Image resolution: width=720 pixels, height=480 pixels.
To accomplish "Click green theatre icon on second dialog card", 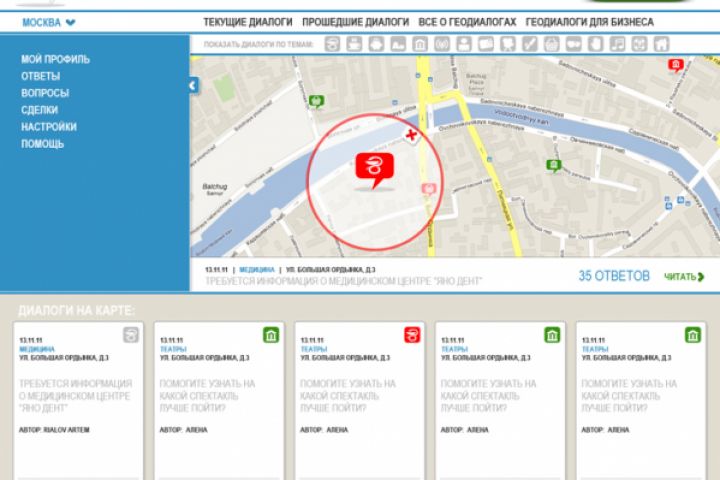I will click(x=271, y=335).
